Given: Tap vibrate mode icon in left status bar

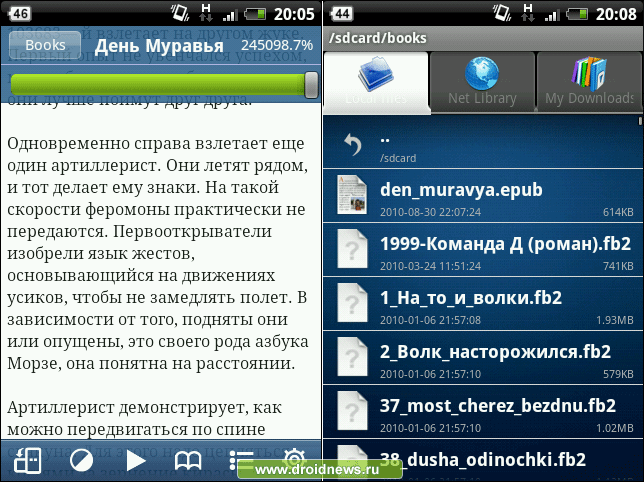Looking at the screenshot, I should (x=180, y=13).
